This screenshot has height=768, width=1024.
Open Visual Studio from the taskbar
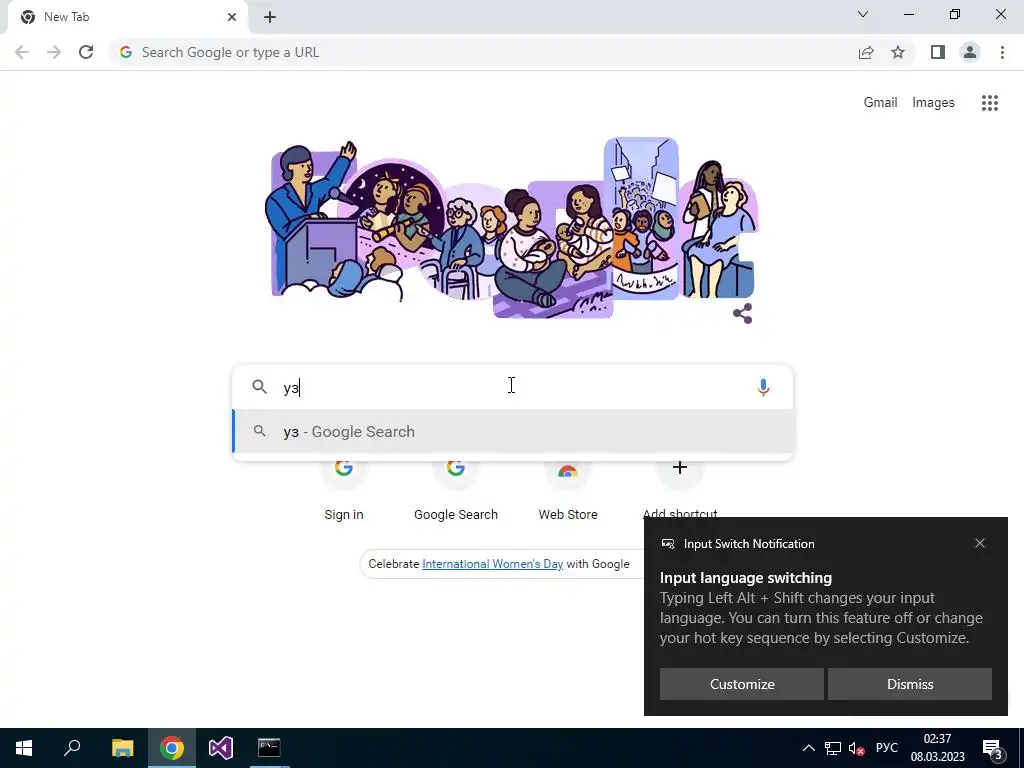coord(221,748)
